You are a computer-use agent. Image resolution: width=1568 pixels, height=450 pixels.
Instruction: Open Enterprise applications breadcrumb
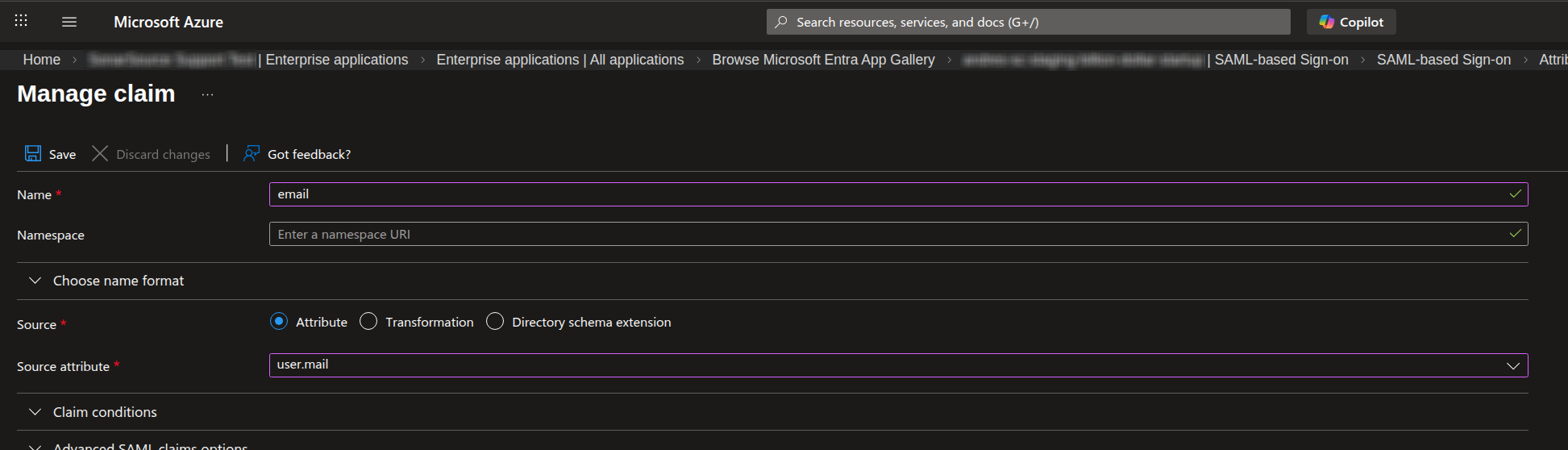[248, 60]
